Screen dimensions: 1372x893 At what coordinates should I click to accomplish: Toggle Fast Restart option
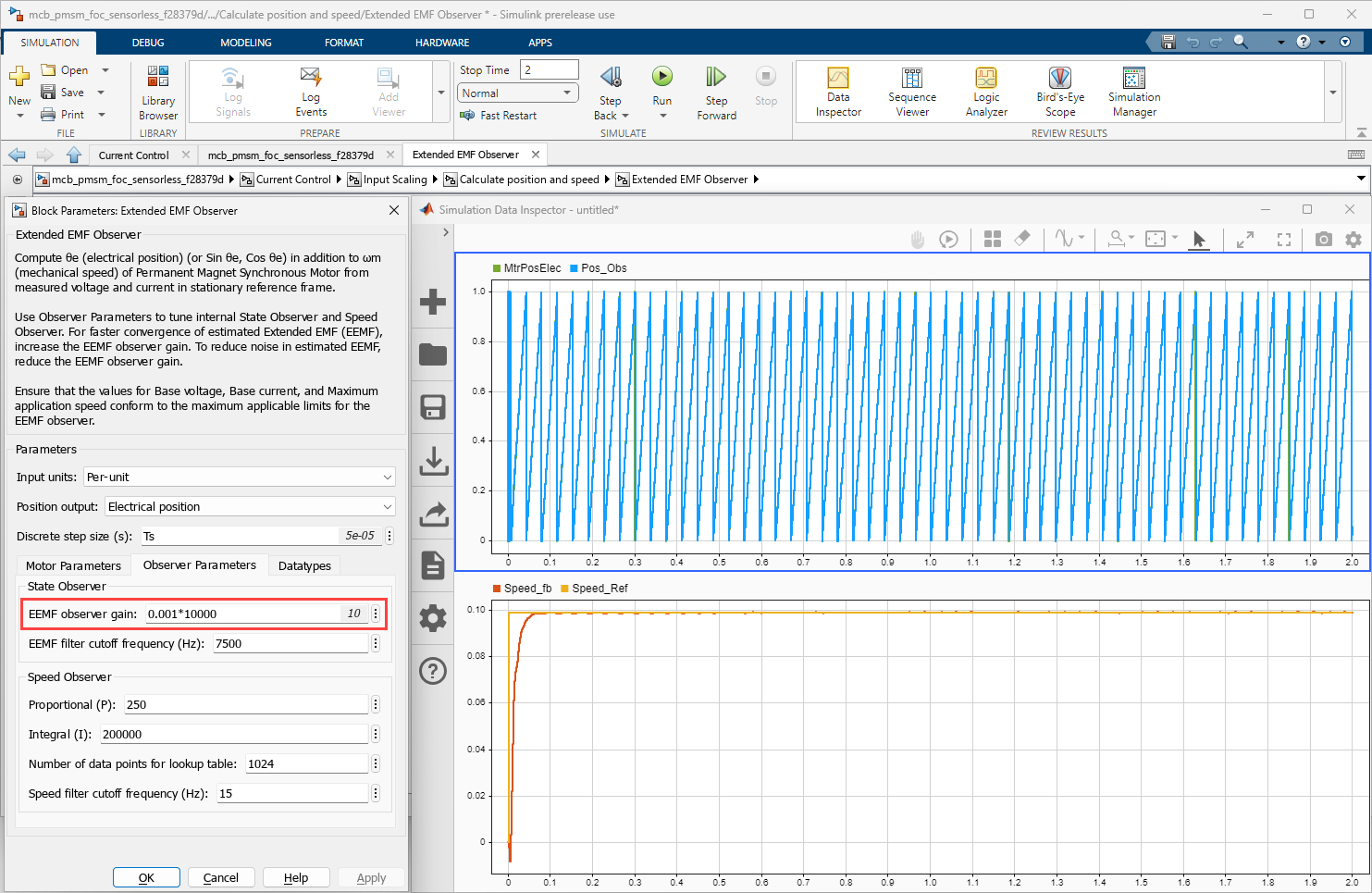click(499, 116)
